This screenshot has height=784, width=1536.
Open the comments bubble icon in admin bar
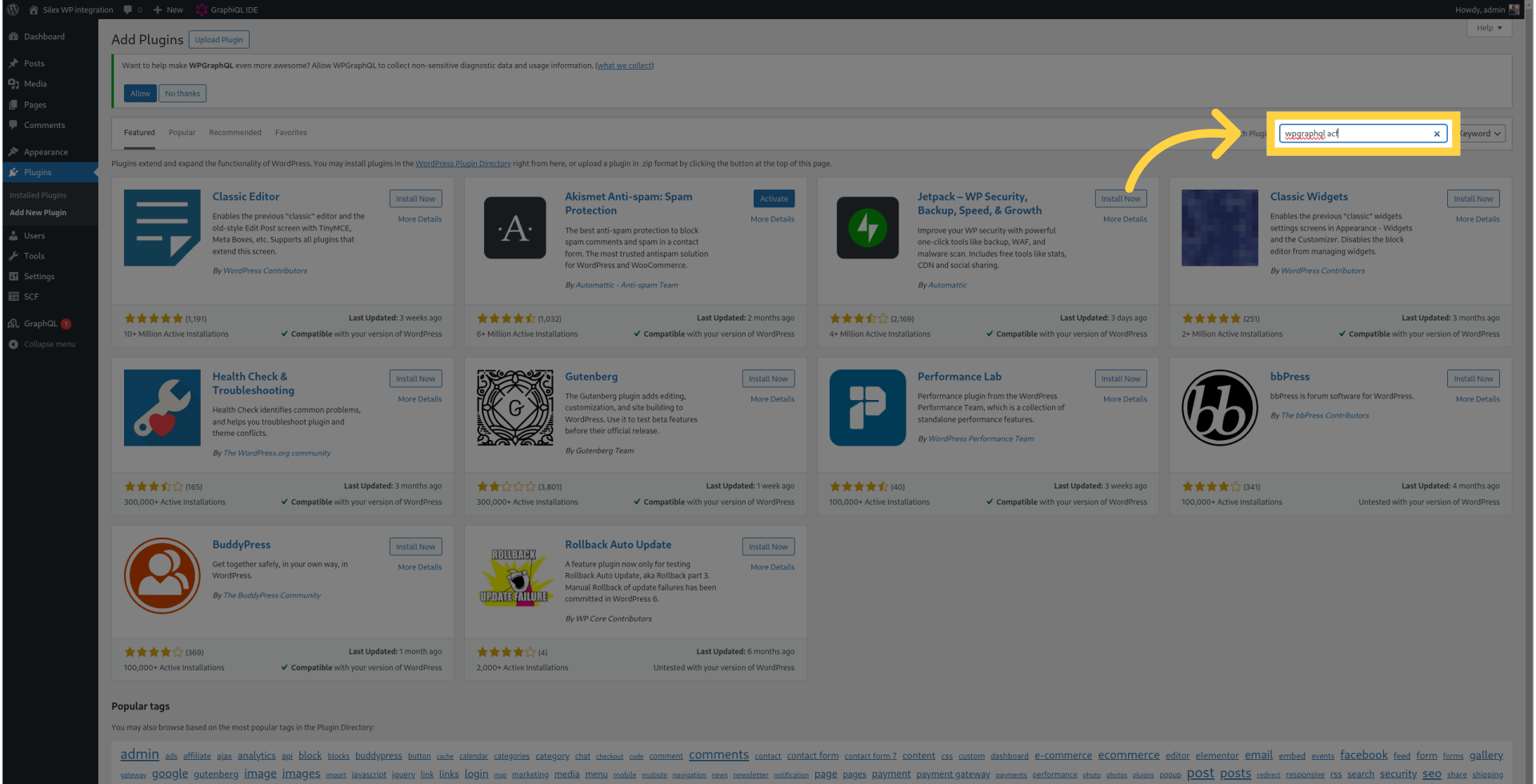(128, 10)
